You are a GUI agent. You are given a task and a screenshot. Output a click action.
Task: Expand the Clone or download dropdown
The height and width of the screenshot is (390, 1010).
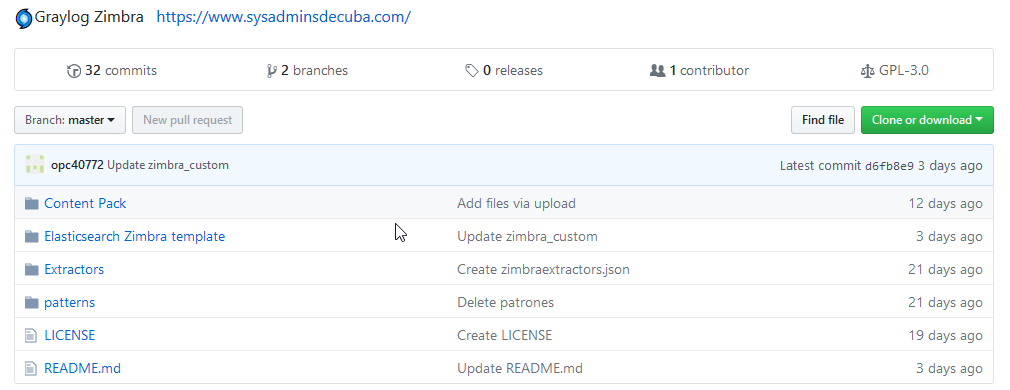(927, 120)
